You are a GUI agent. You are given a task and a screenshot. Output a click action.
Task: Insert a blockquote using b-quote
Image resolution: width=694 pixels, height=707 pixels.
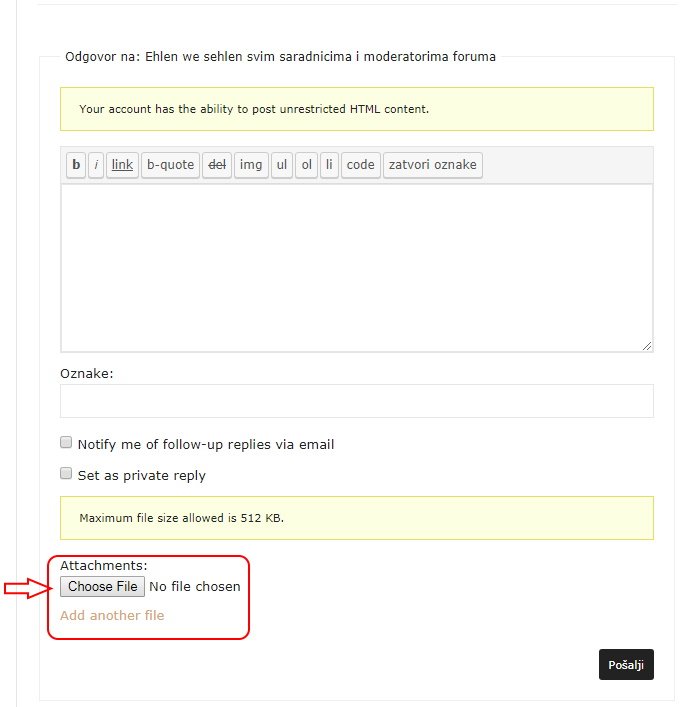[170, 165]
